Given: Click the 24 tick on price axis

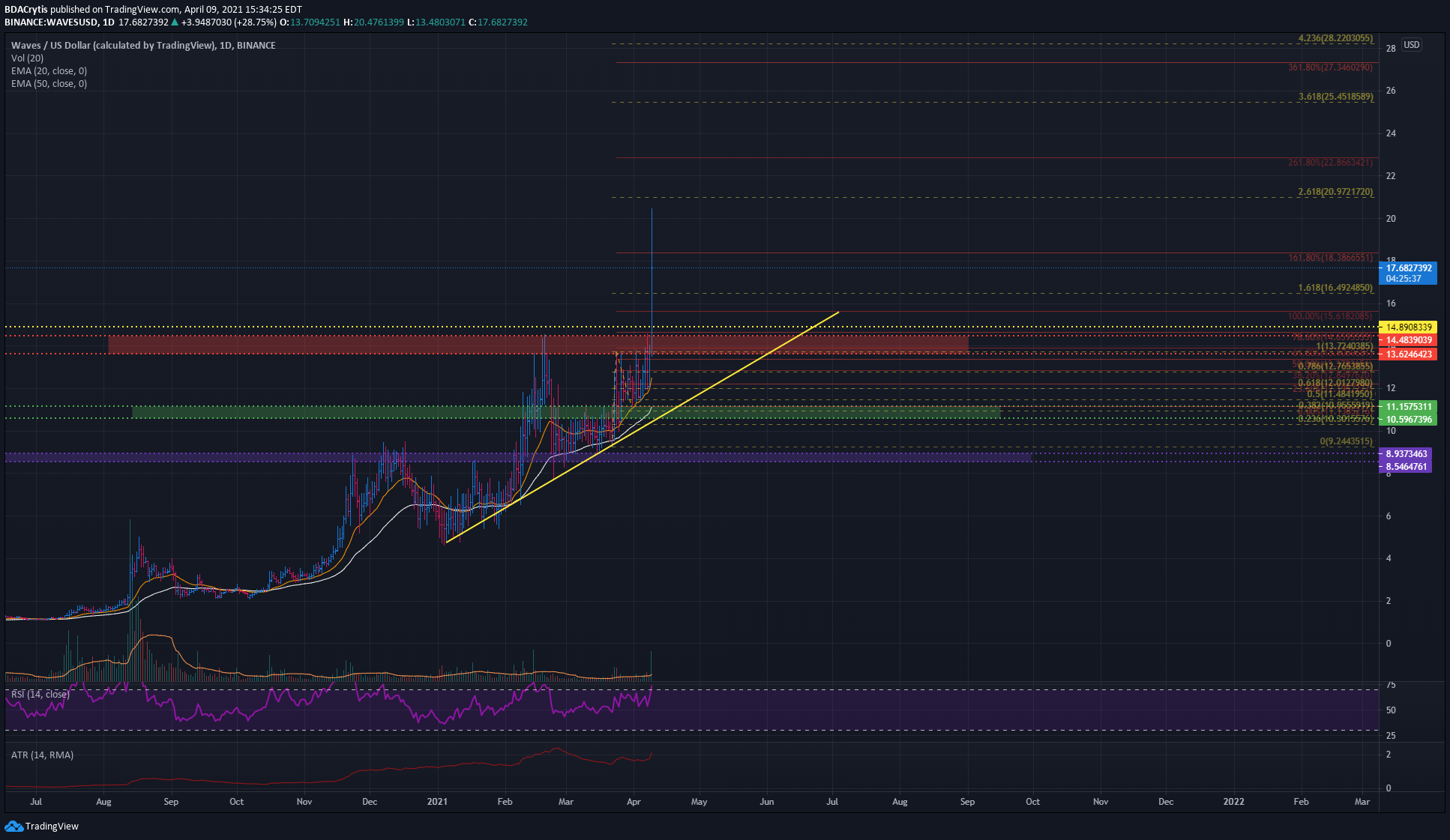Looking at the screenshot, I should click(x=1391, y=133).
